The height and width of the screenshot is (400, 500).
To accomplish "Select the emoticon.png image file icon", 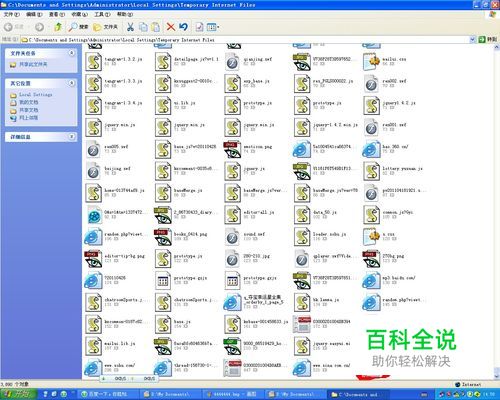I will (x=232, y=149).
